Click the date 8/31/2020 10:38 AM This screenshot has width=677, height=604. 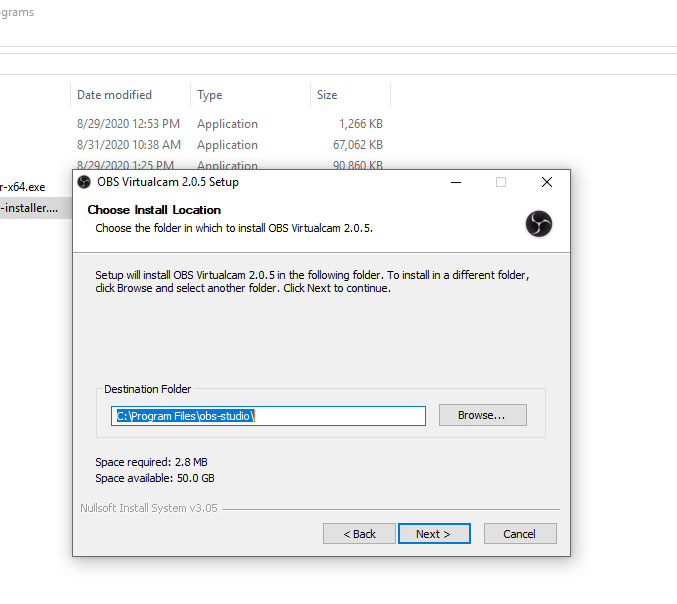pyautogui.click(x=129, y=145)
